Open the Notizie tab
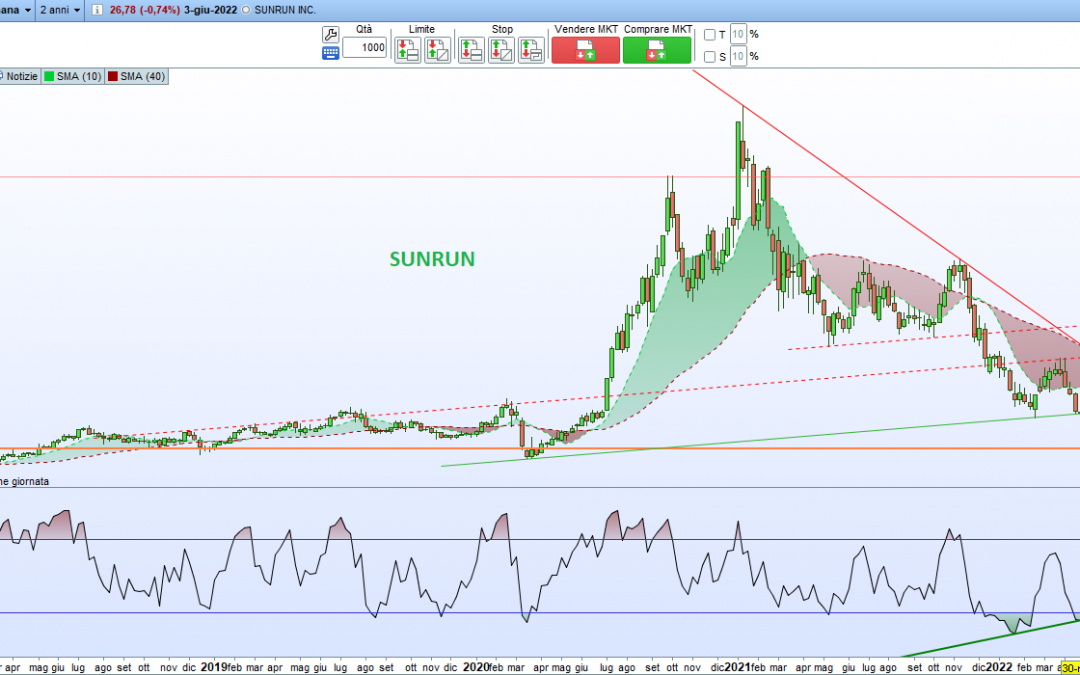 pos(19,76)
